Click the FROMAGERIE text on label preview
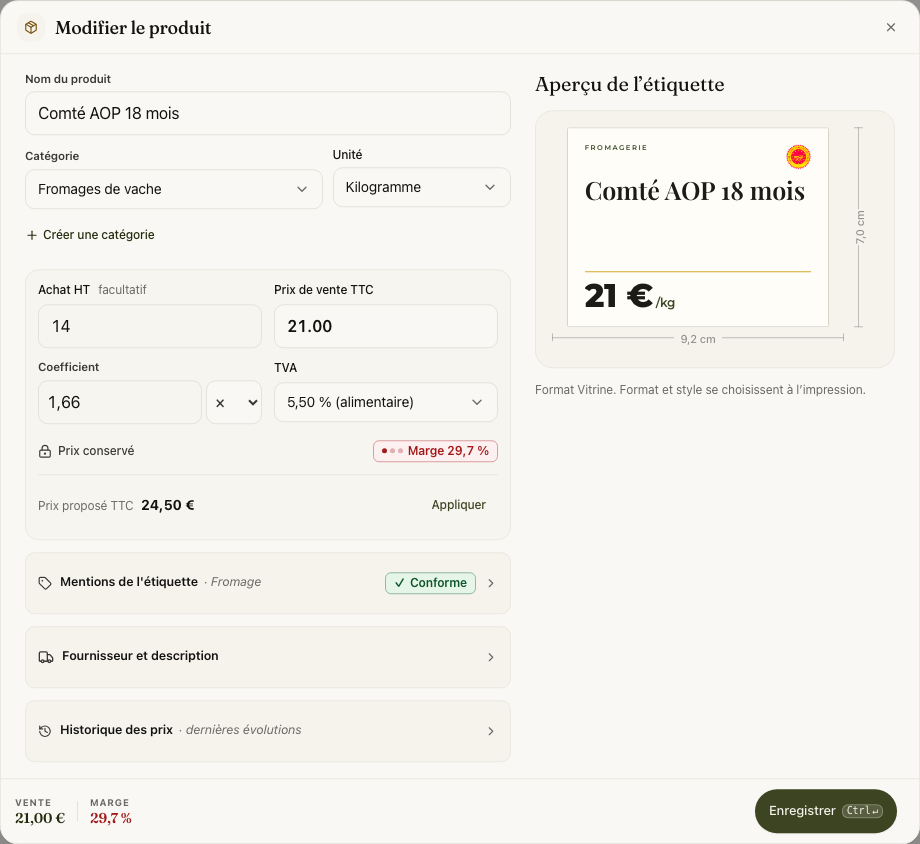The width and height of the screenshot is (920, 844). [x=615, y=147]
